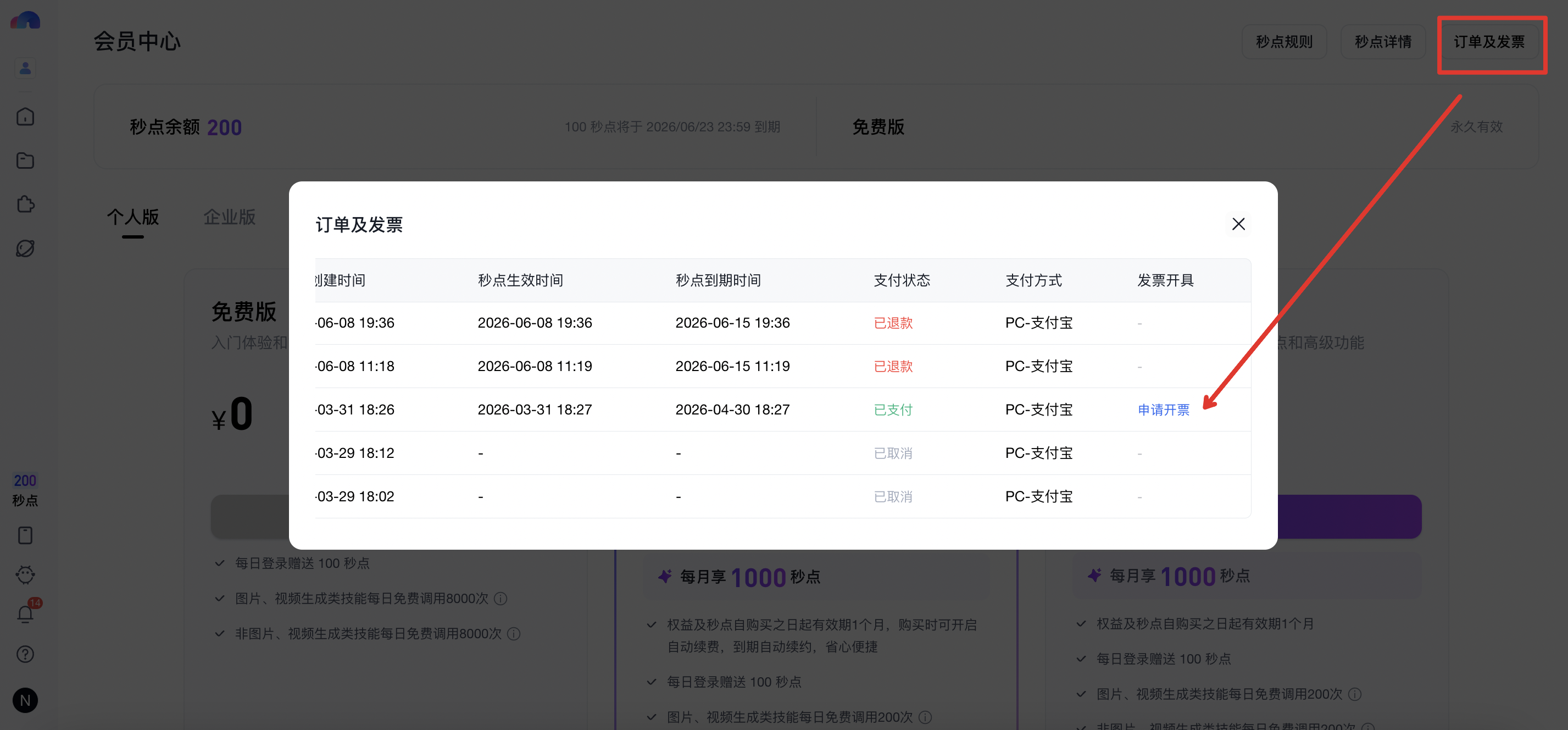The width and height of the screenshot is (1568, 730).
Task: Click the 已退款 status in the 19:36 row
Action: 893,323
